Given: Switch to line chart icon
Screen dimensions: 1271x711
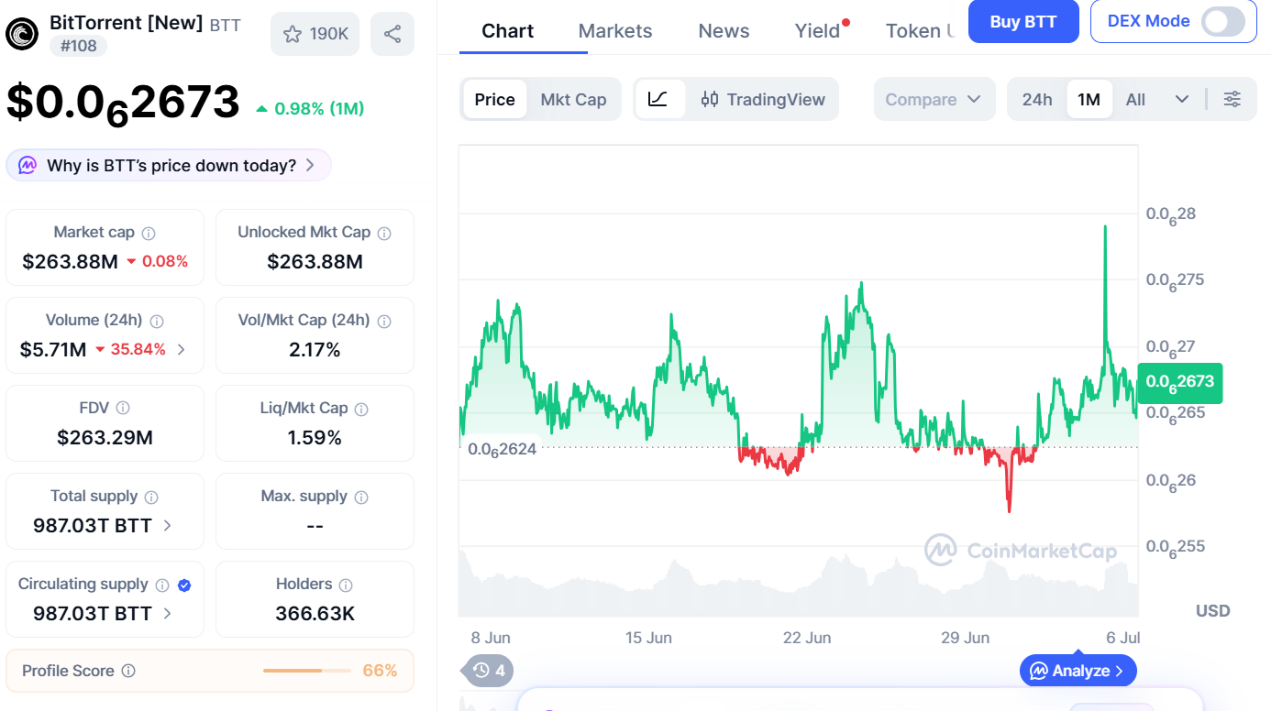Looking at the screenshot, I should click(x=658, y=99).
